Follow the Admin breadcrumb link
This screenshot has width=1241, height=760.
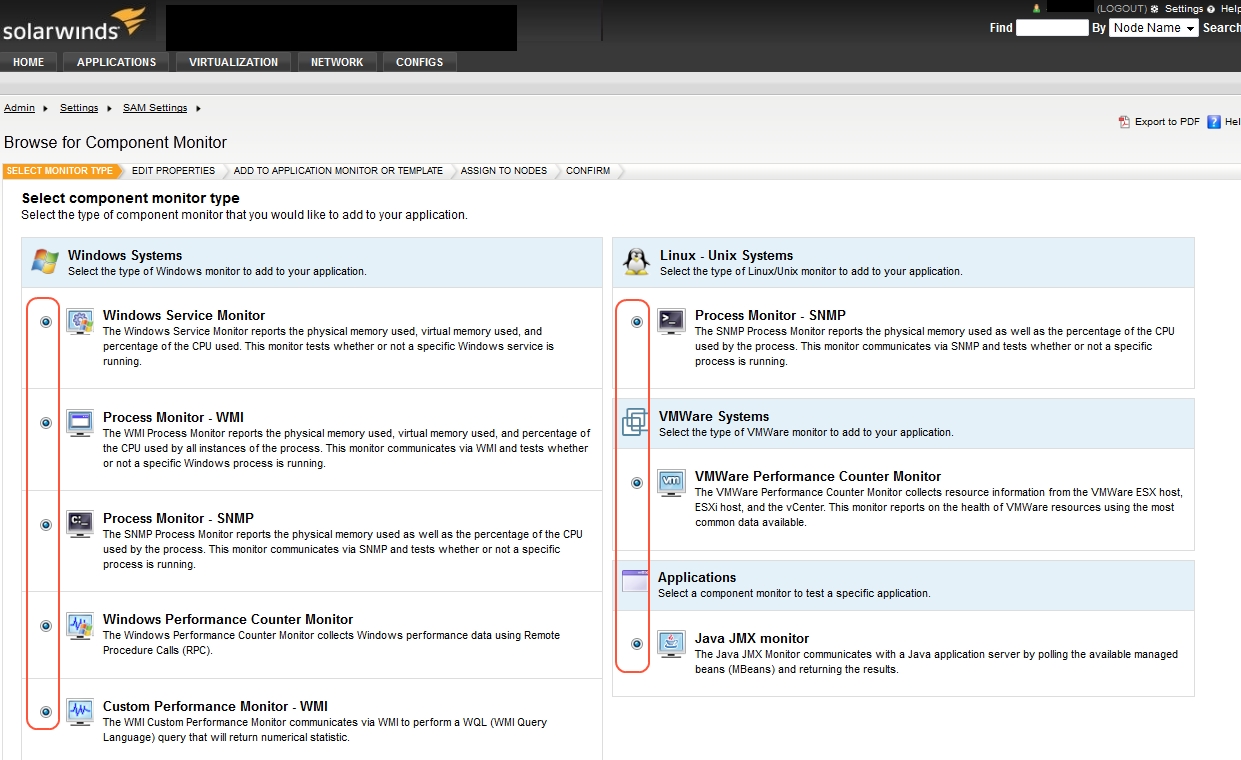click(19, 108)
